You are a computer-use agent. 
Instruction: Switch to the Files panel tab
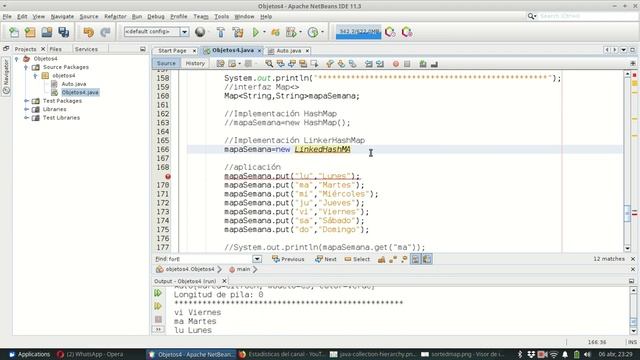[56, 49]
